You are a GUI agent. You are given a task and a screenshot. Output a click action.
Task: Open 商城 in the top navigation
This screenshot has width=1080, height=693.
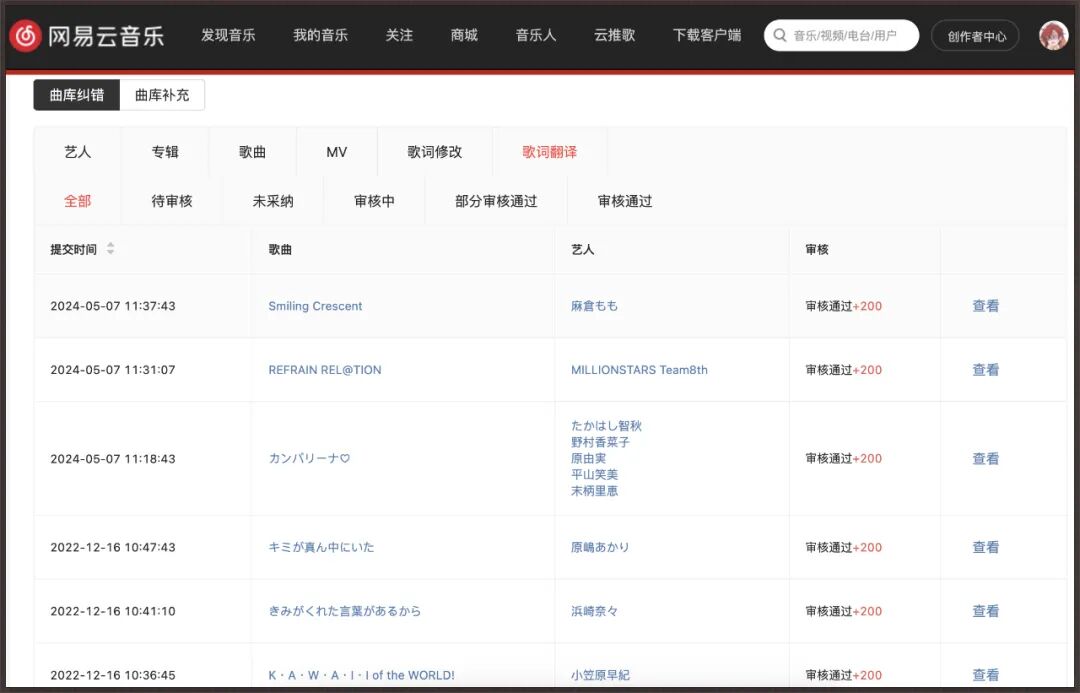pyautogui.click(x=464, y=35)
